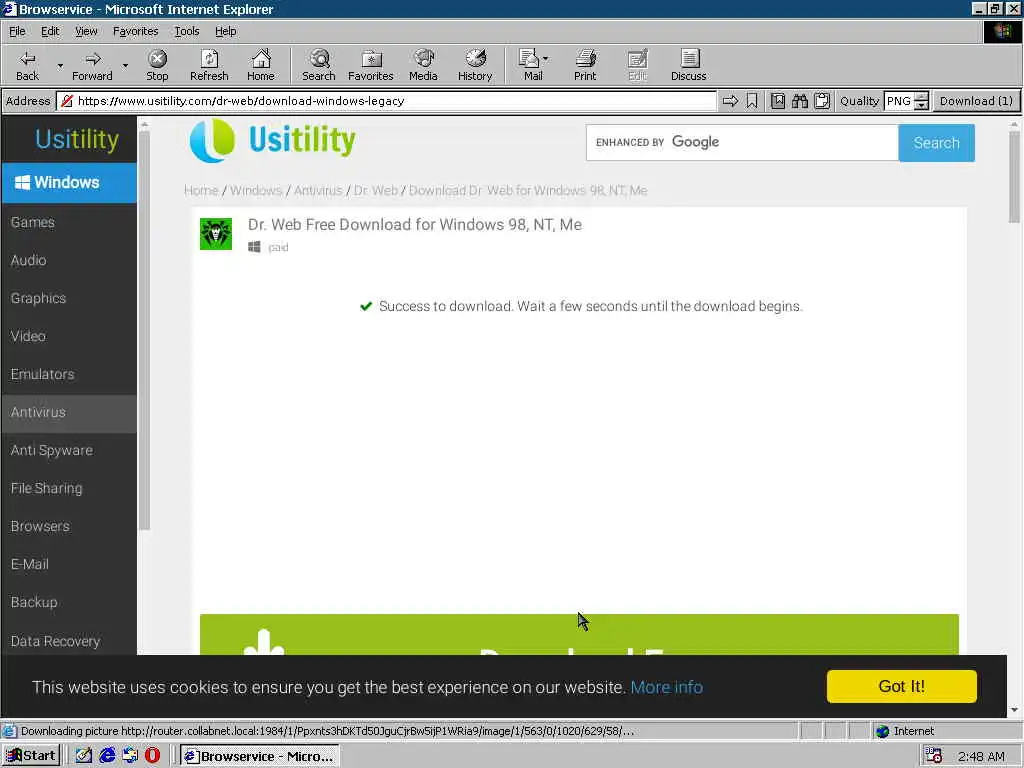Go back with the Back toolbar icon
The image size is (1024, 768).
[27, 65]
